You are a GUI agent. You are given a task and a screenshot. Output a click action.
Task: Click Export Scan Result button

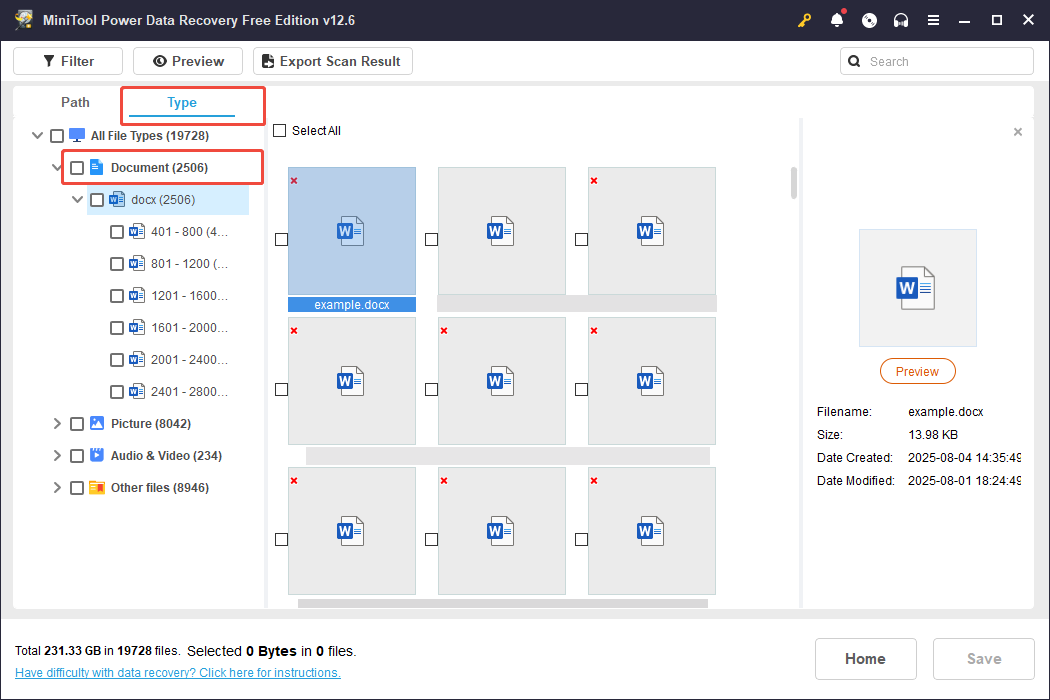point(333,61)
